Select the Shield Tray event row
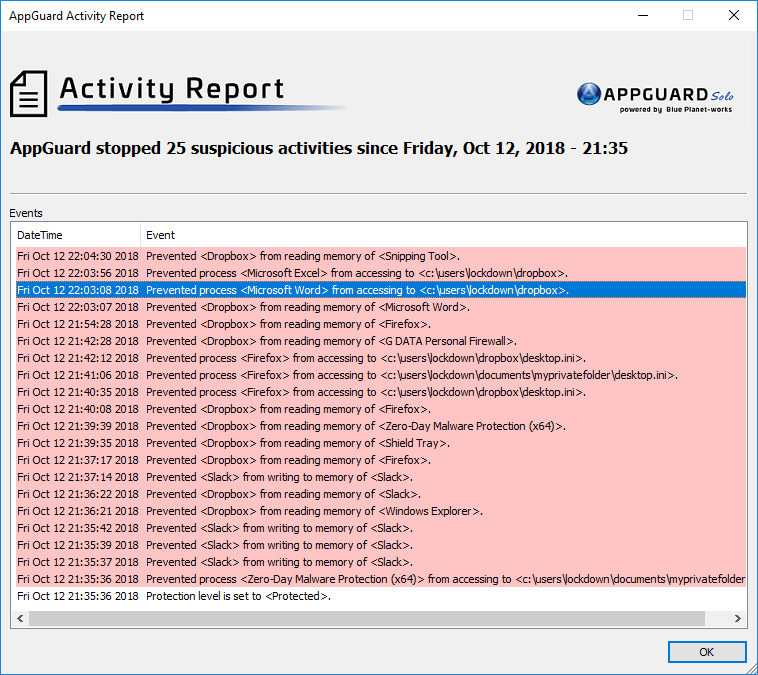Image resolution: width=758 pixels, height=675 pixels. click(x=381, y=443)
